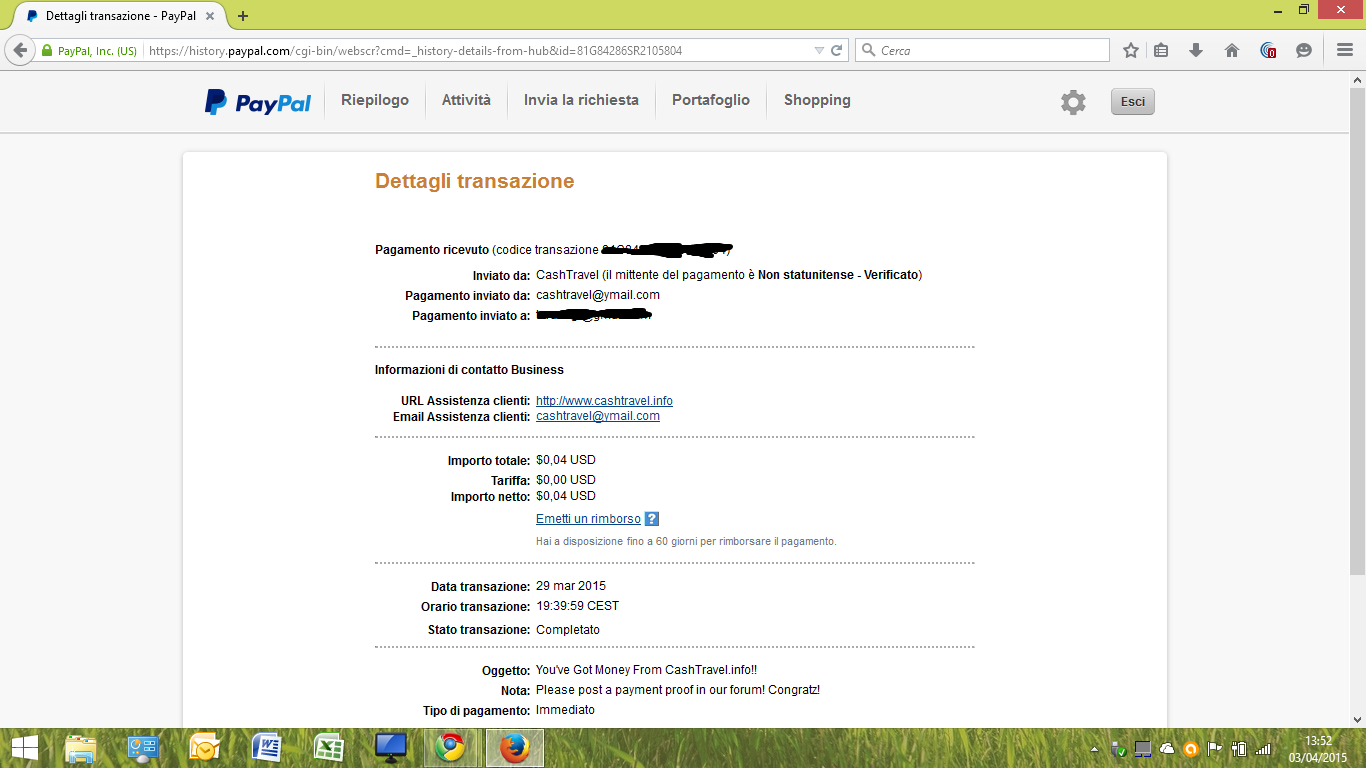This screenshot has width=1366, height=768.
Task: Reload the page with the refresh icon
Action: pos(837,50)
